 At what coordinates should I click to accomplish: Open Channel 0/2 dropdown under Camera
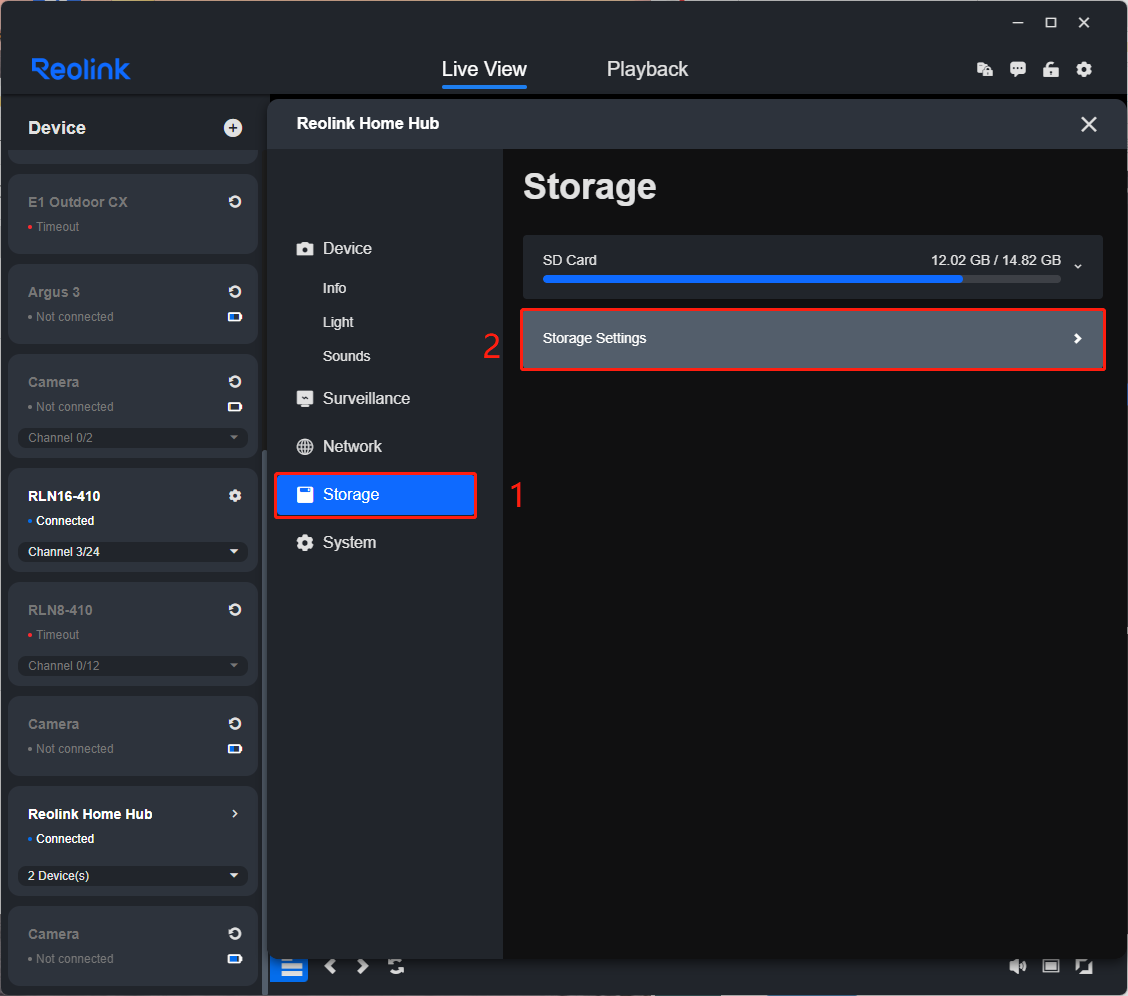pyautogui.click(x=132, y=438)
